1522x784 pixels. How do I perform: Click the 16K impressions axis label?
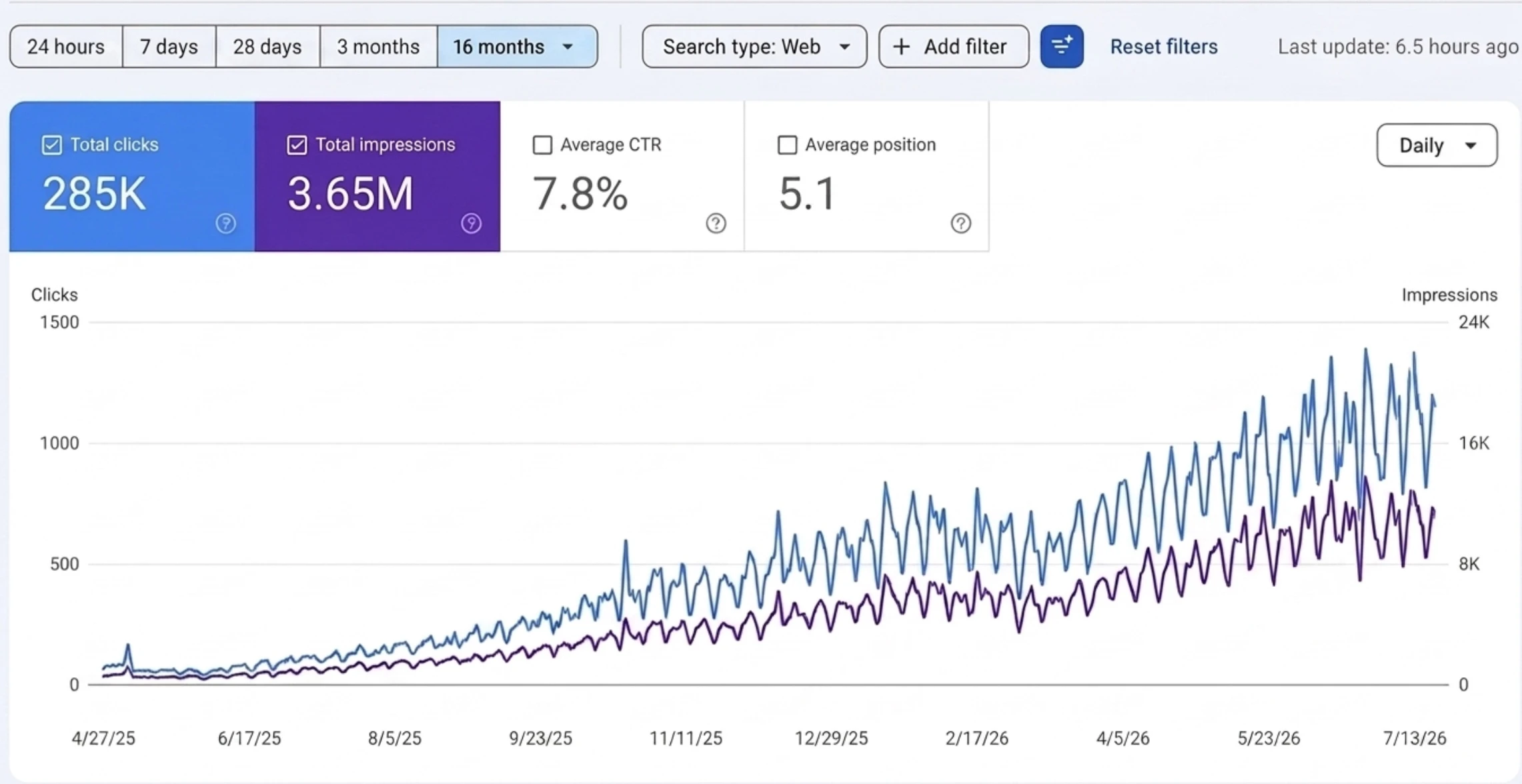1474,443
